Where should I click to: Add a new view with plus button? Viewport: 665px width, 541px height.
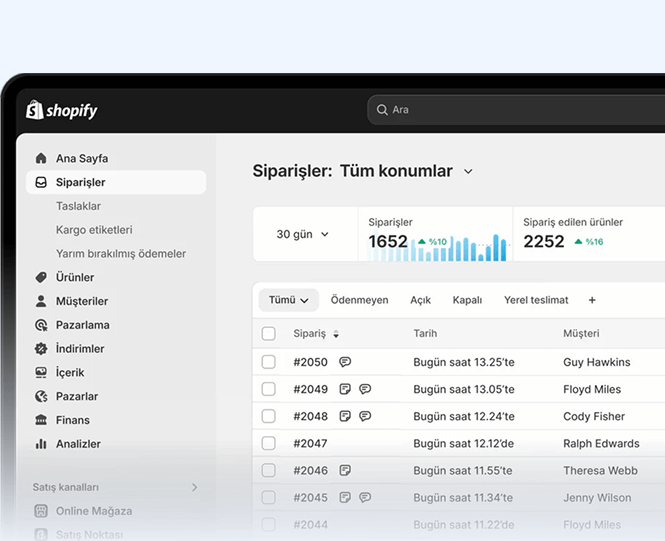[592, 300]
